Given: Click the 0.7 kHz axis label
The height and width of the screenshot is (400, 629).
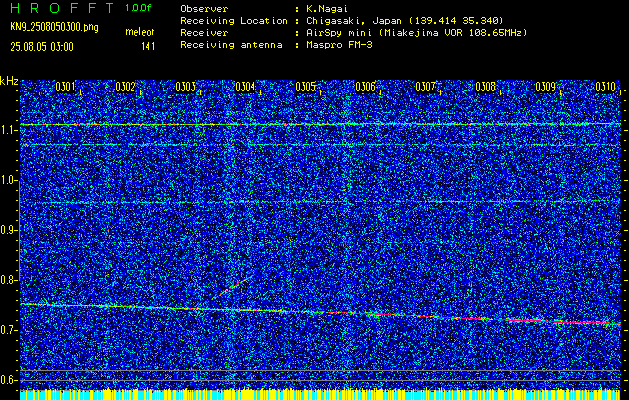Looking at the screenshot, I should coord(7,330).
